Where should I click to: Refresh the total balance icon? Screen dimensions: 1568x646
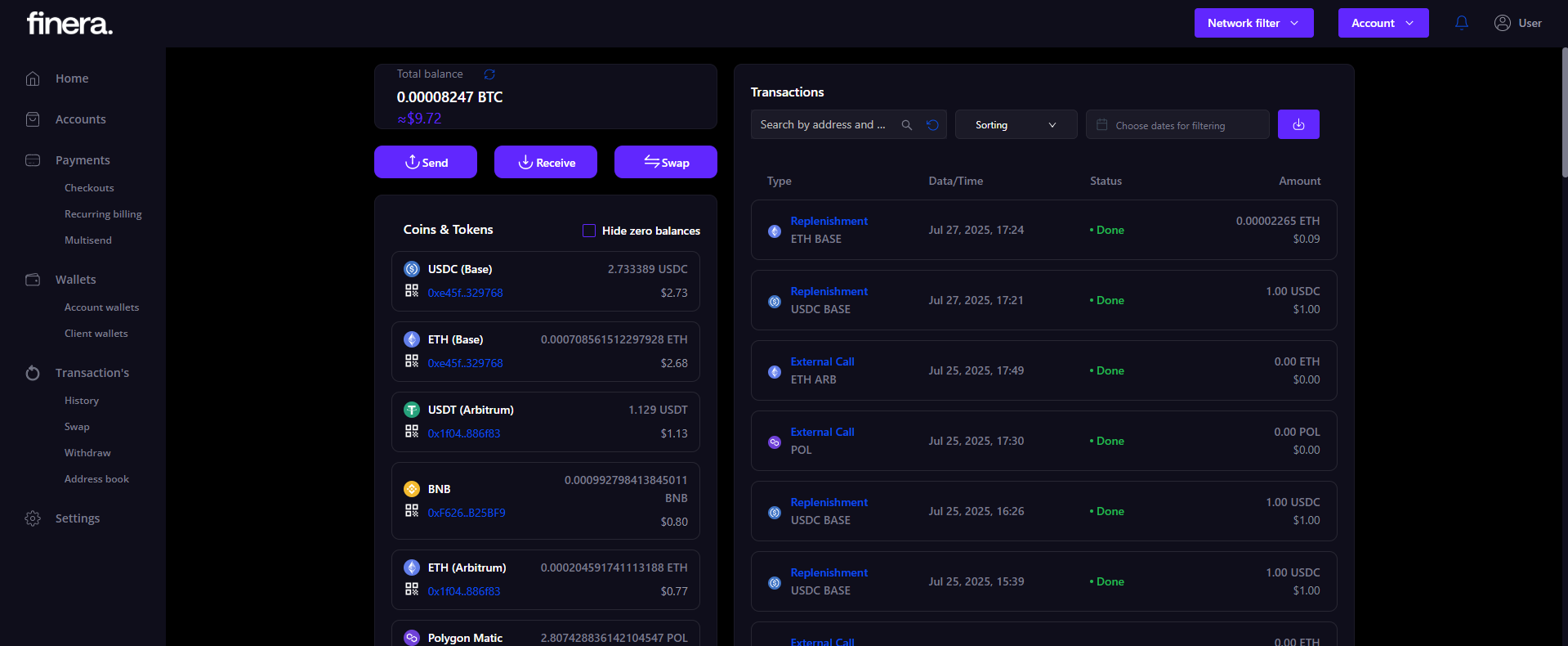coord(489,74)
